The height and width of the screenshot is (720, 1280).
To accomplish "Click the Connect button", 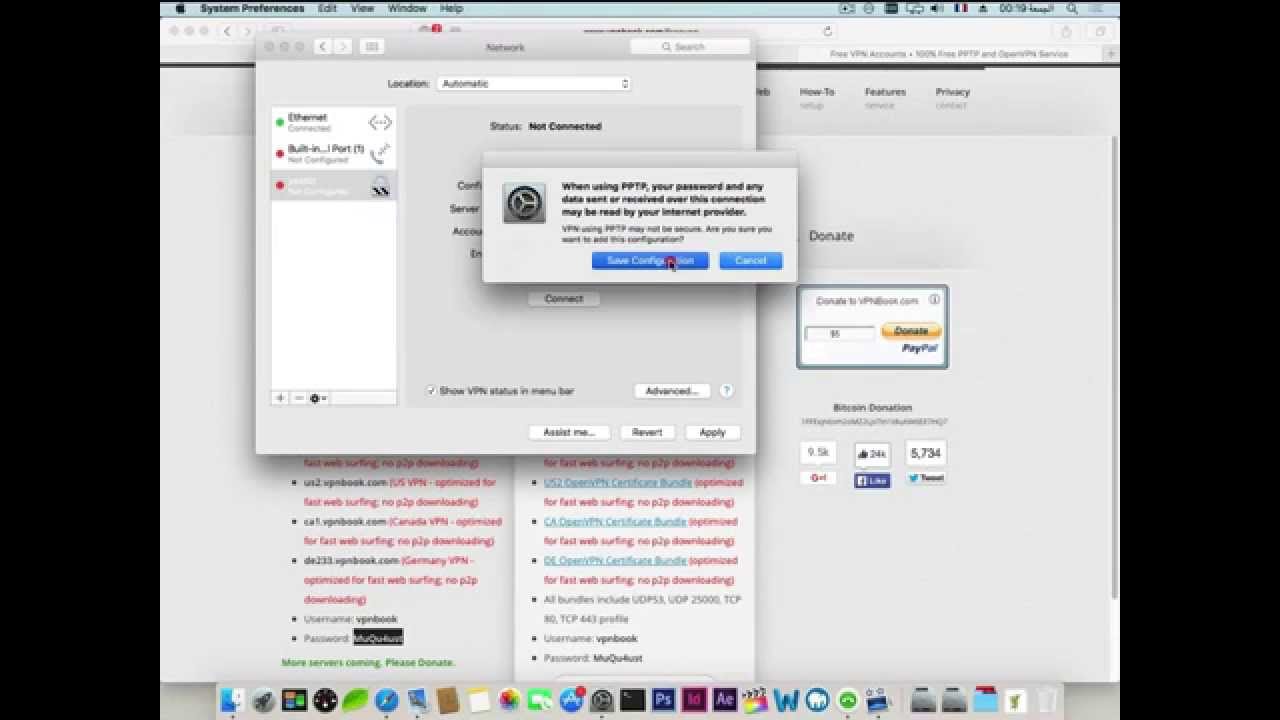I will (x=564, y=299).
